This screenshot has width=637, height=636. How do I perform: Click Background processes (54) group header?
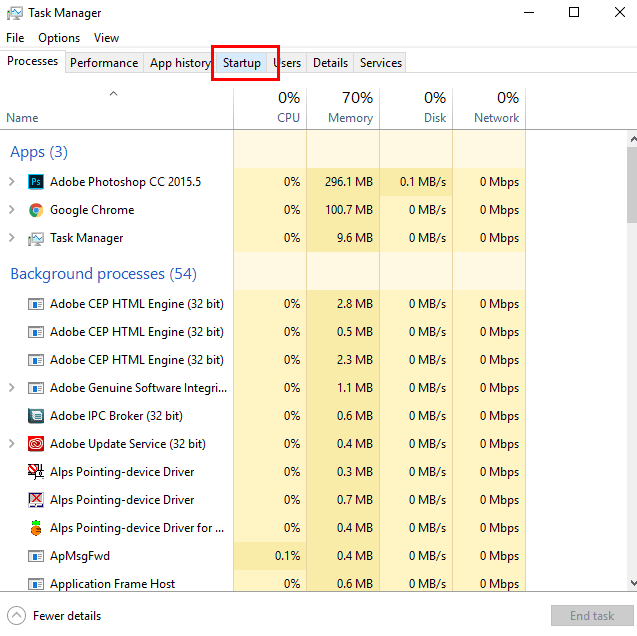click(104, 274)
